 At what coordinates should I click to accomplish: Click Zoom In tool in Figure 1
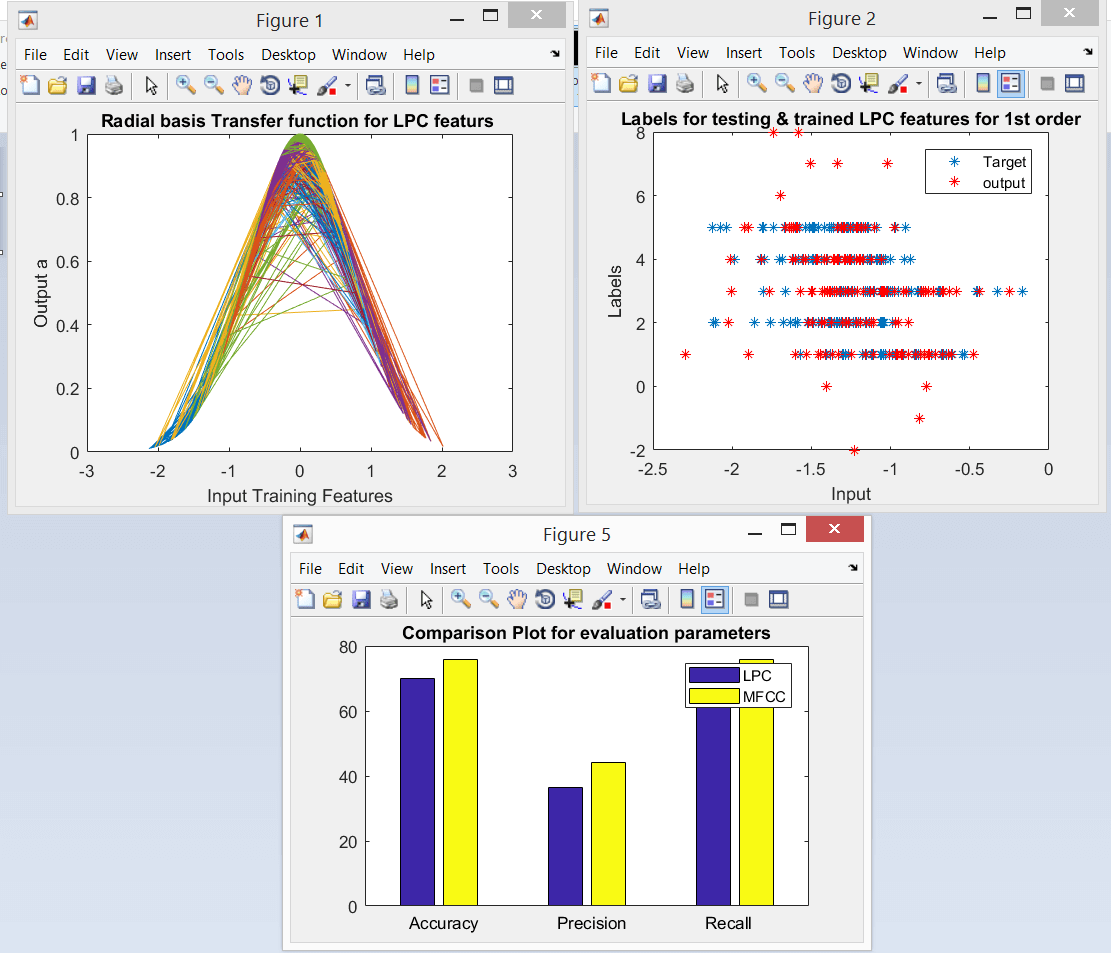185,86
